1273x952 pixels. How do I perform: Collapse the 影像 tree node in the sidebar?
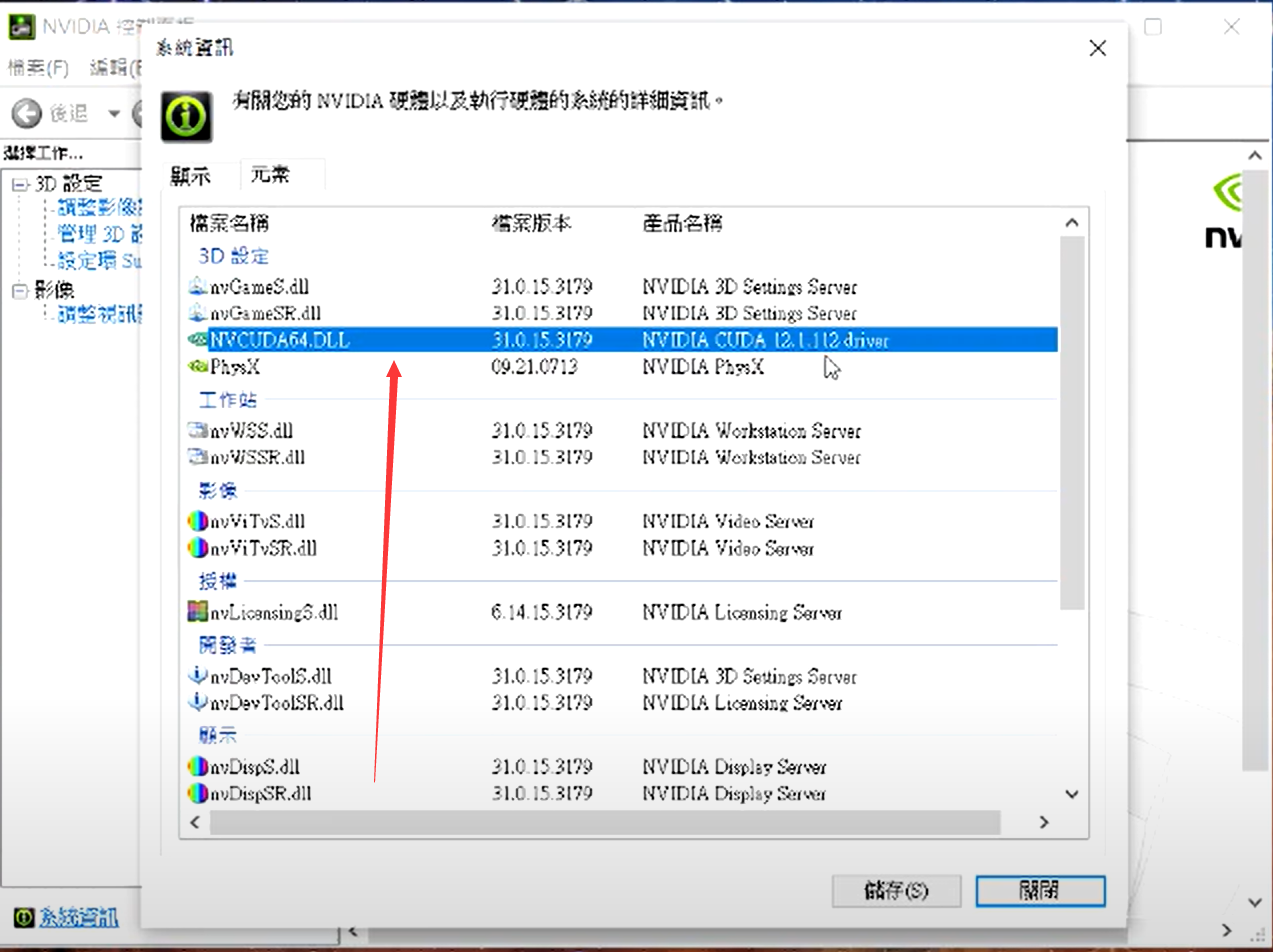(19, 291)
